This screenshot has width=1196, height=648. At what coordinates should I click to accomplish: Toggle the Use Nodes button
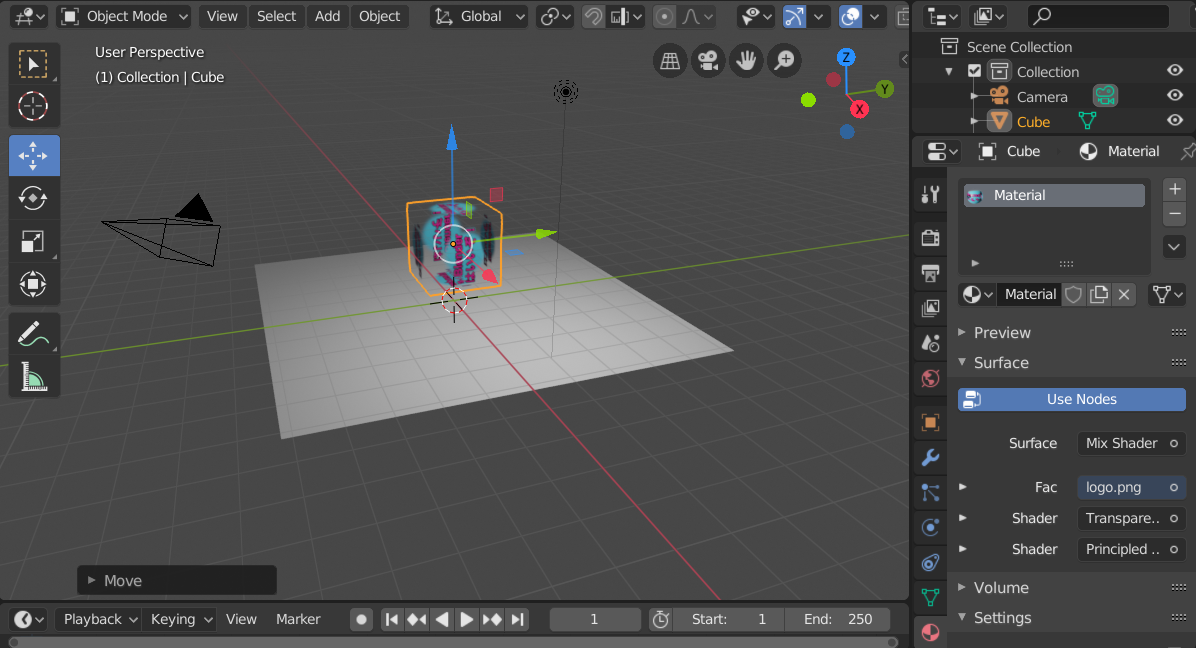click(1072, 399)
